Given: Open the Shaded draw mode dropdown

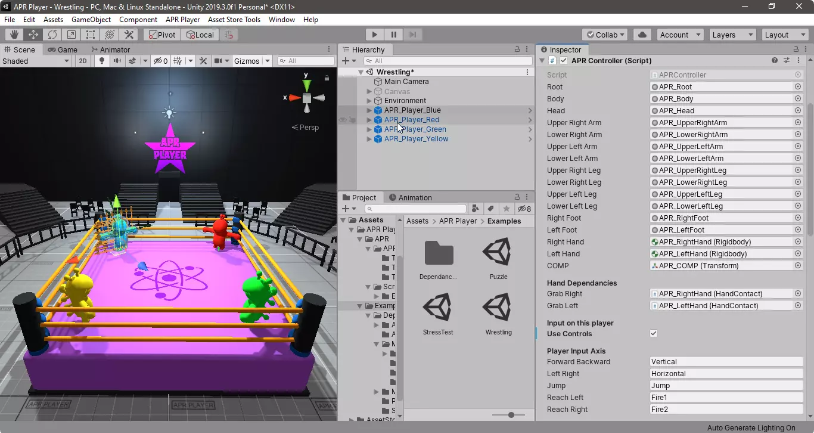Looking at the screenshot, I should [35, 60].
